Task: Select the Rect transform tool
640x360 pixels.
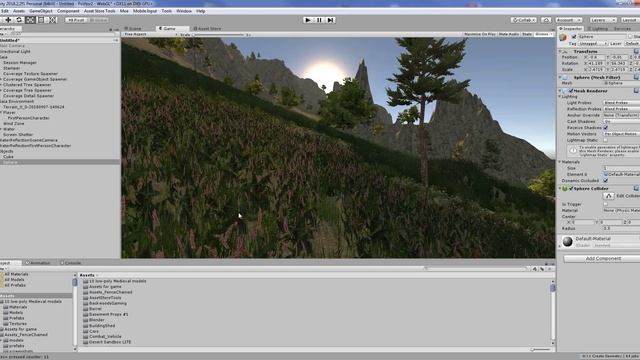Action: [x=41, y=20]
